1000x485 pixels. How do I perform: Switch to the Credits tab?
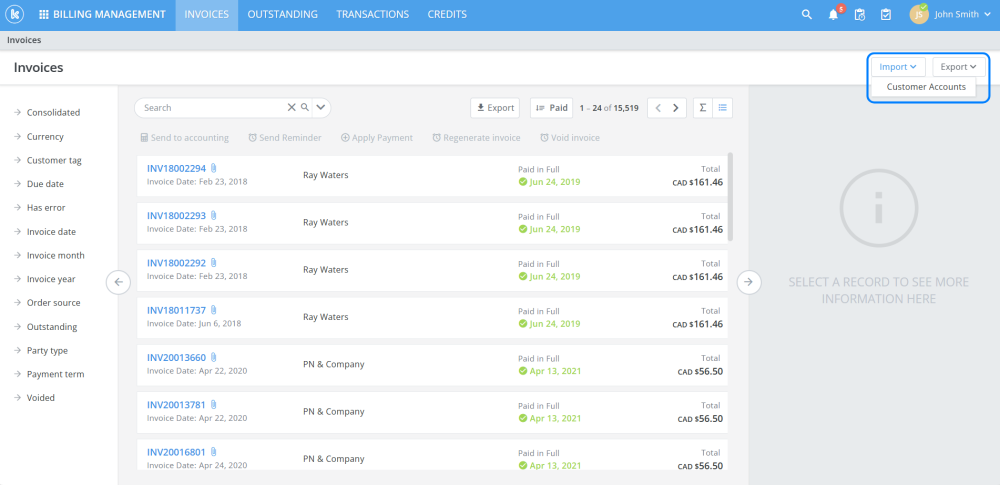tap(447, 15)
